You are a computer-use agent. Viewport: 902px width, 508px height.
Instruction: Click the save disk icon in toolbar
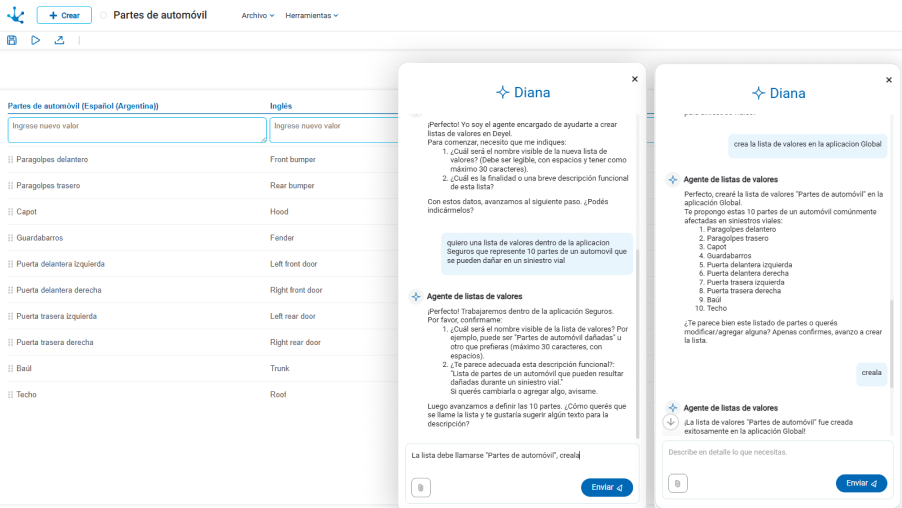click(x=12, y=40)
